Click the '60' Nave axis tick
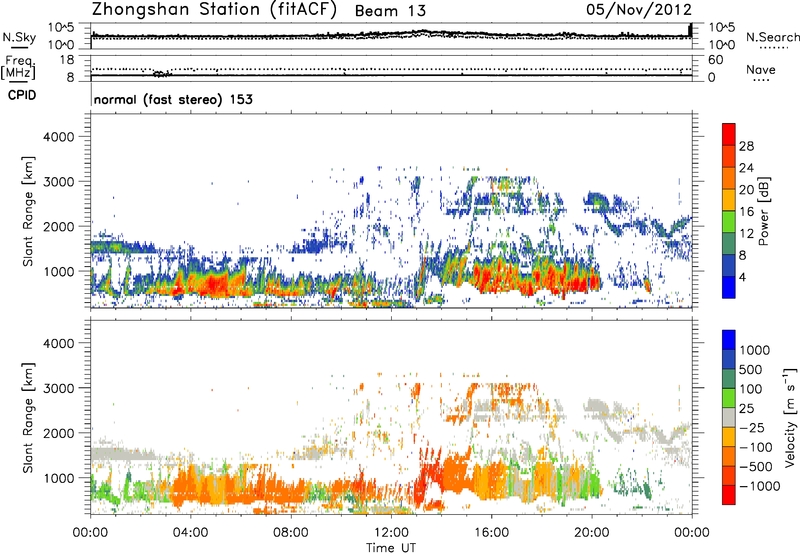This screenshot has width=800, height=554. 716,60
